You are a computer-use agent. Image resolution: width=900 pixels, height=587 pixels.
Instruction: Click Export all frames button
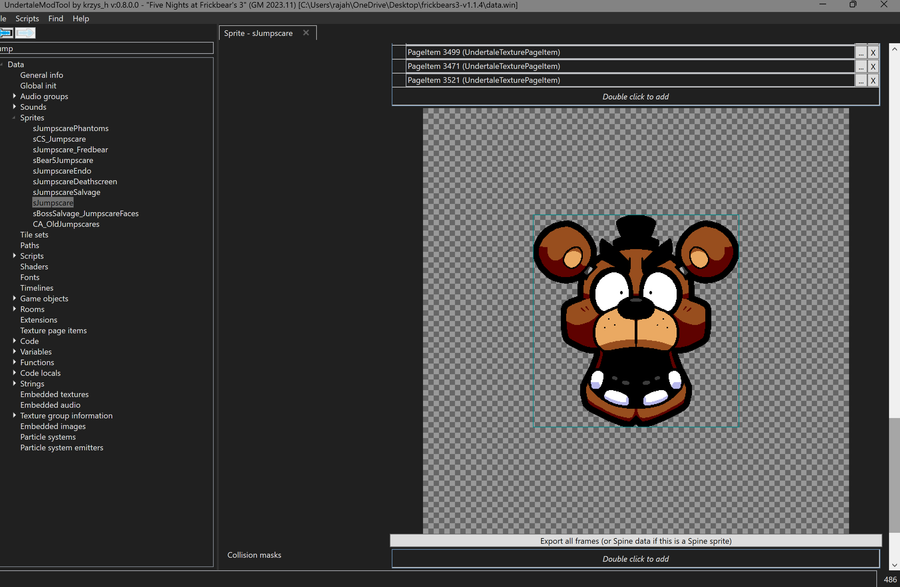(x=635, y=541)
